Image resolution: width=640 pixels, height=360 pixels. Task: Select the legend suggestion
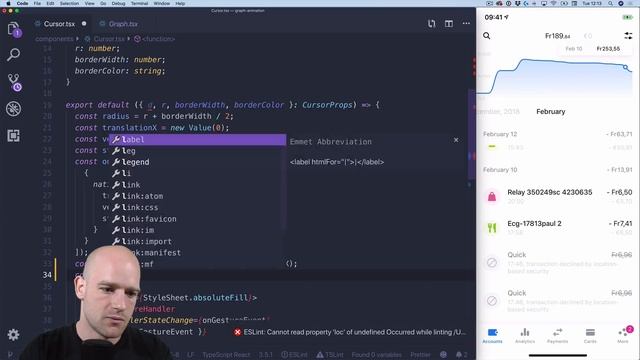click(197, 162)
